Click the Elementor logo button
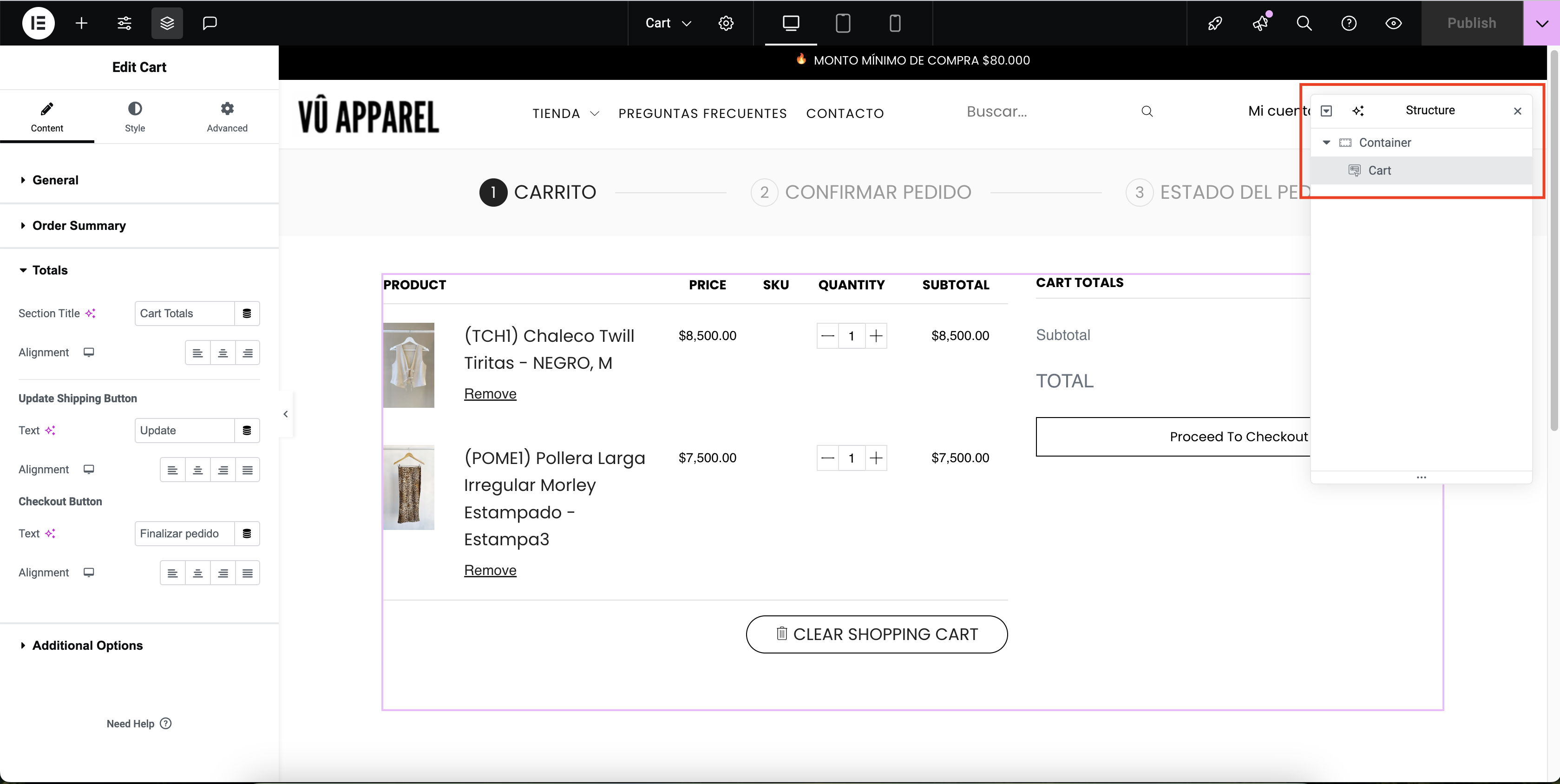1560x784 pixels. [x=38, y=23]
